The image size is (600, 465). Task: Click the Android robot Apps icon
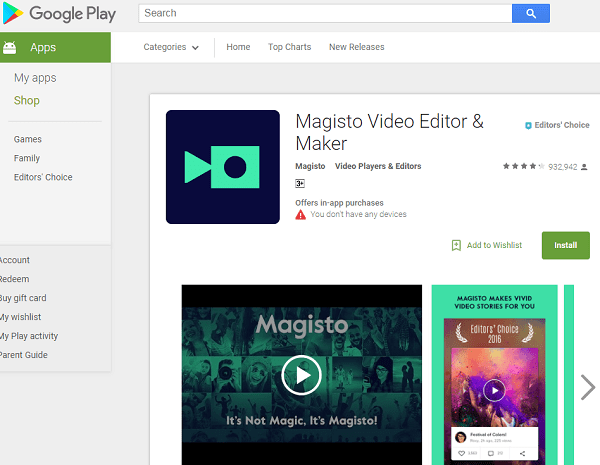click(x=10, y=47)
